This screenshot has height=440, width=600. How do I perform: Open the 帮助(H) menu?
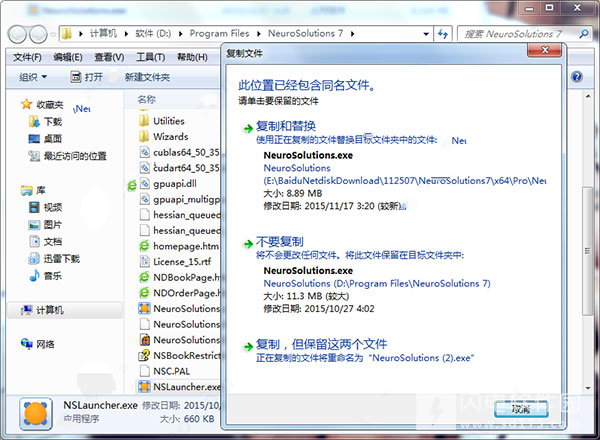(192, 57)
